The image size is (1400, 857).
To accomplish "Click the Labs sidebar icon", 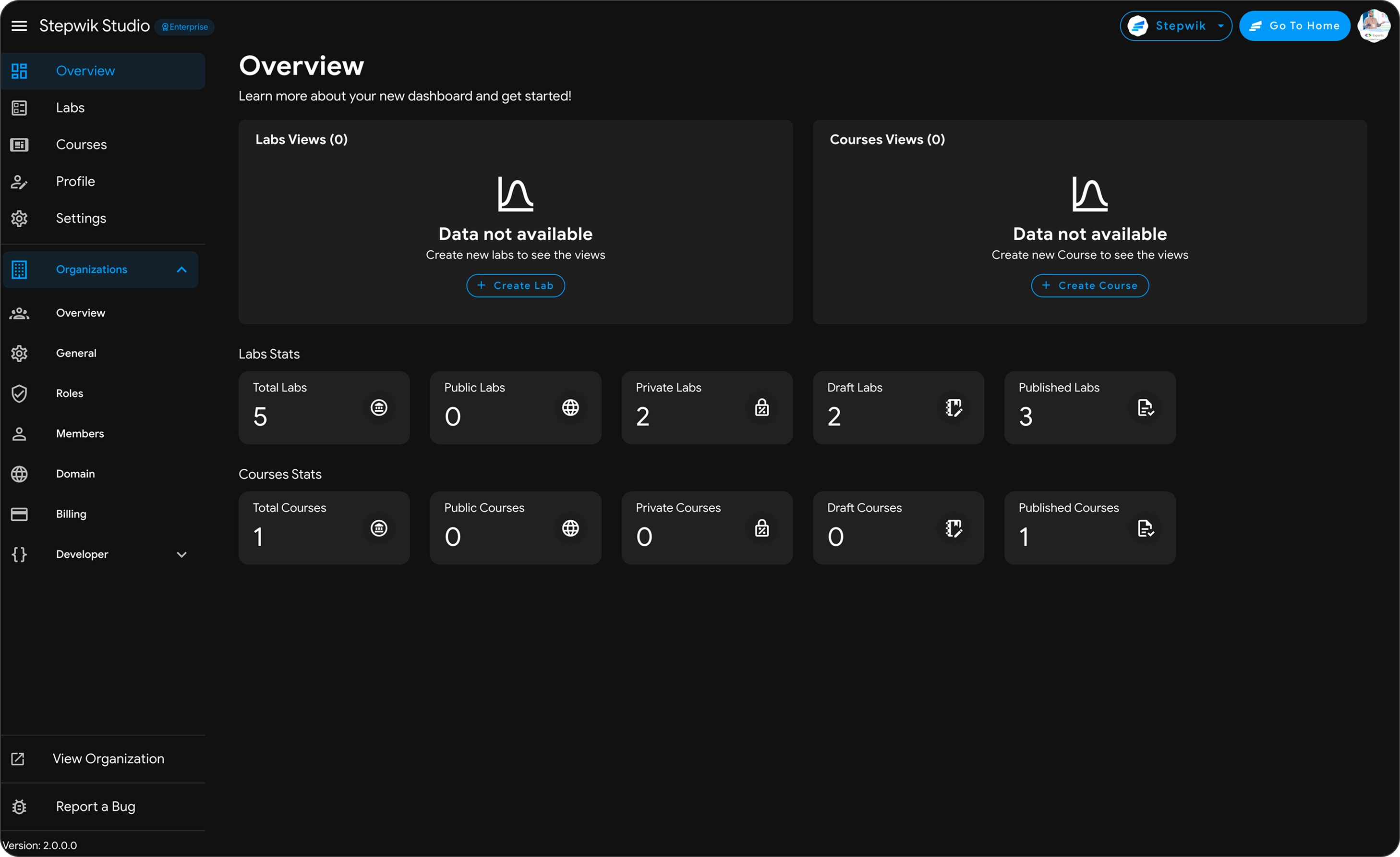I will (19, 108).
